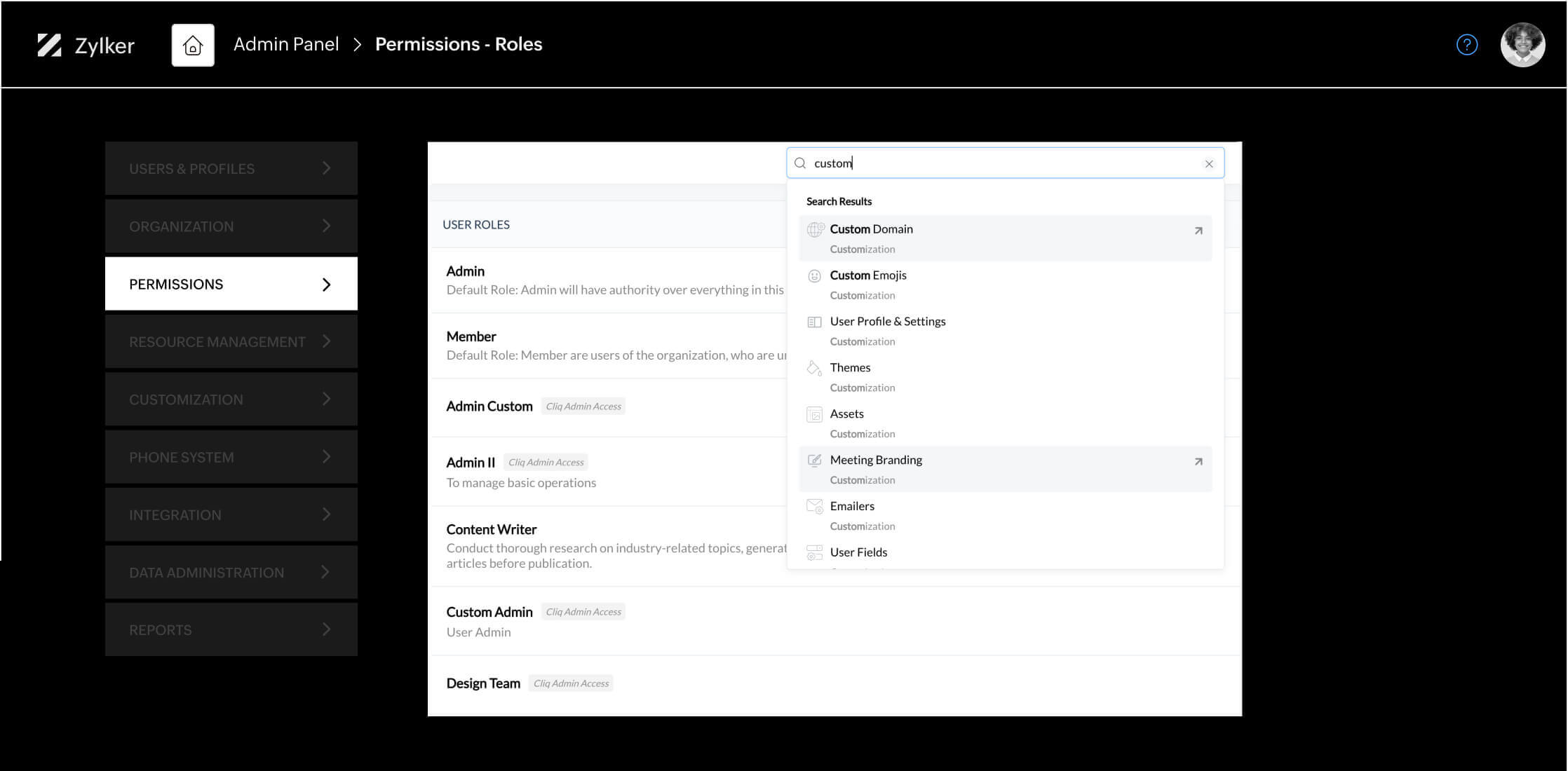Screen dimensions: 1568x771
Task: Clear the search input field
Action: tap(1208, 163)
